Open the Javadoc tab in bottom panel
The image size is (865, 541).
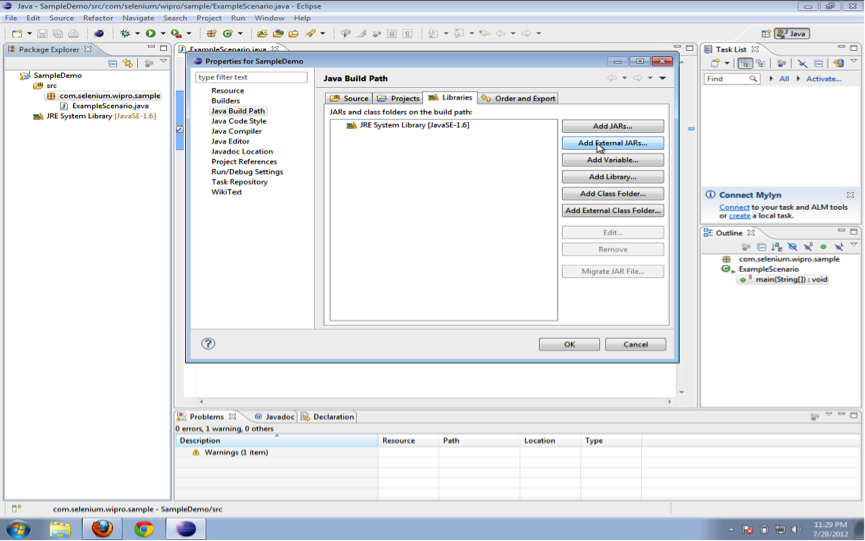click(x=274, y=417)
